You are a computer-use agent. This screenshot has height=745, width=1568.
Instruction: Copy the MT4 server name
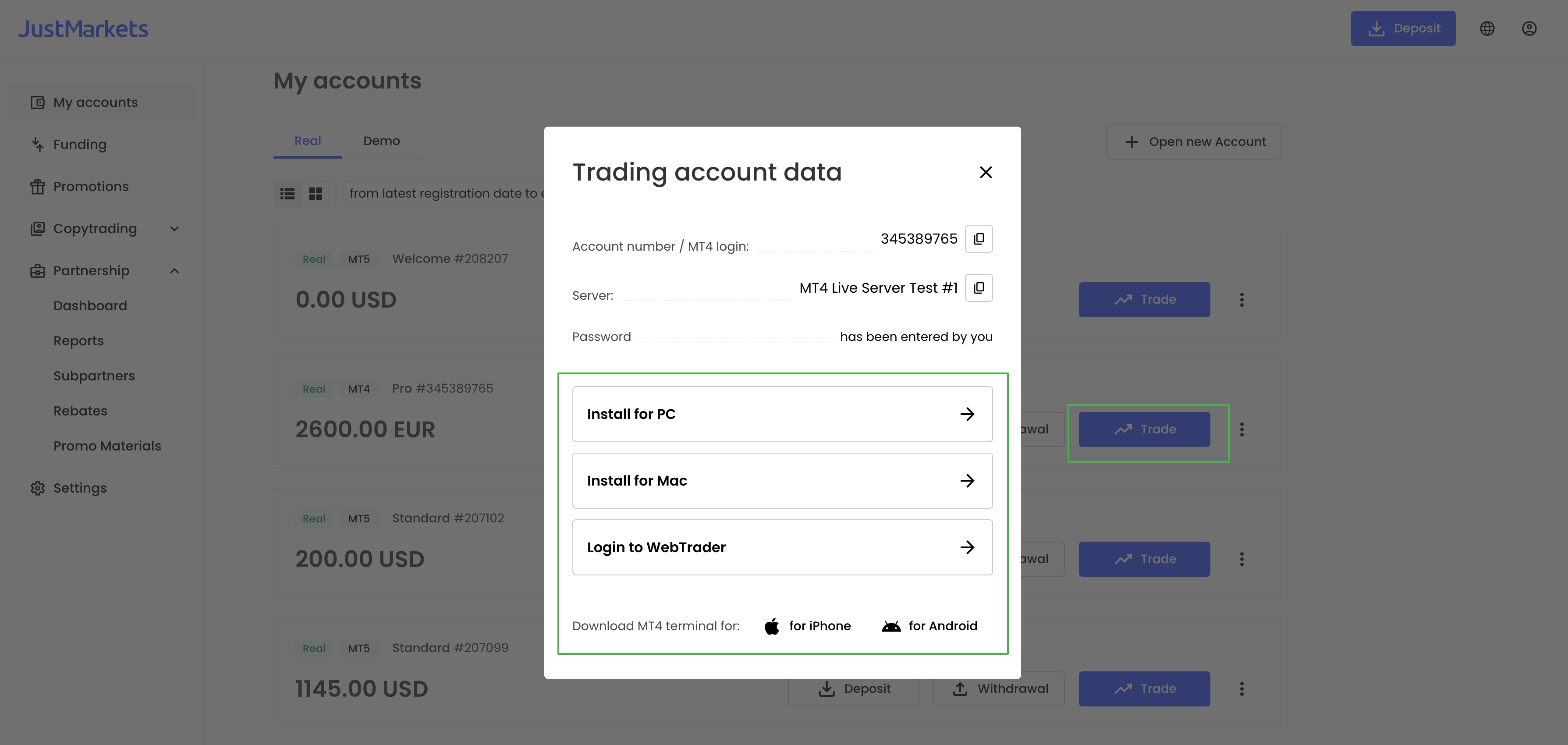pyautogui.click(x=978, y=288)
